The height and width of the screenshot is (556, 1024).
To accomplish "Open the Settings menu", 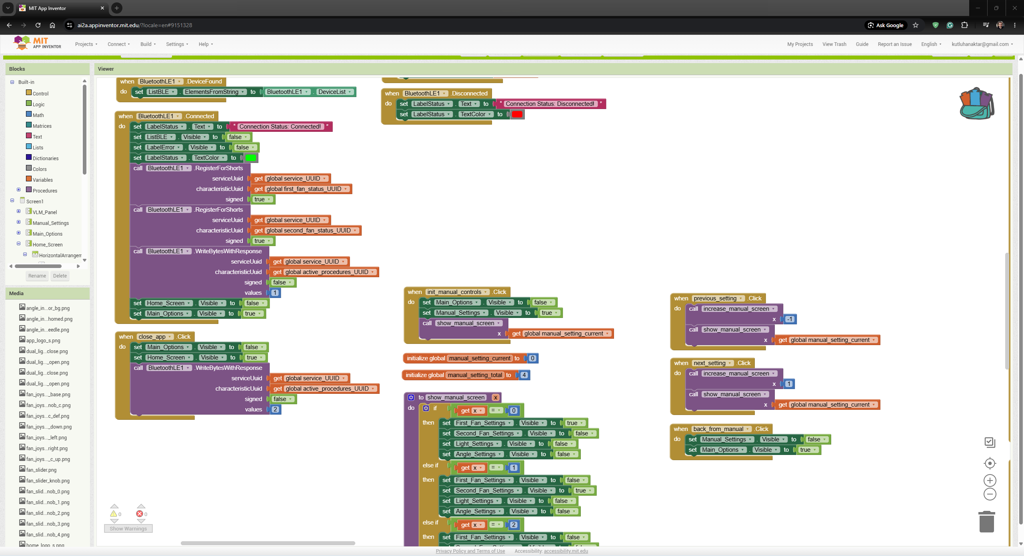I will pyautogui.click(x=176, y=44).
